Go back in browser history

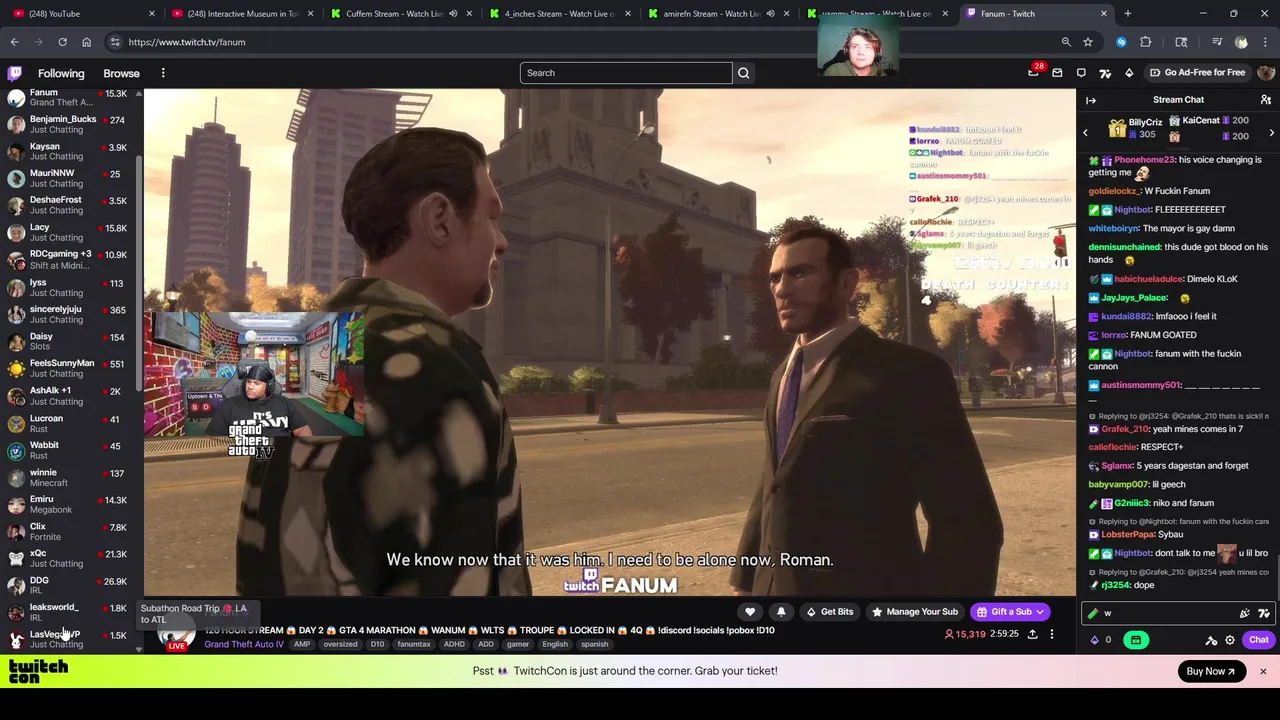pyautogui.click(x=14, y=42)
